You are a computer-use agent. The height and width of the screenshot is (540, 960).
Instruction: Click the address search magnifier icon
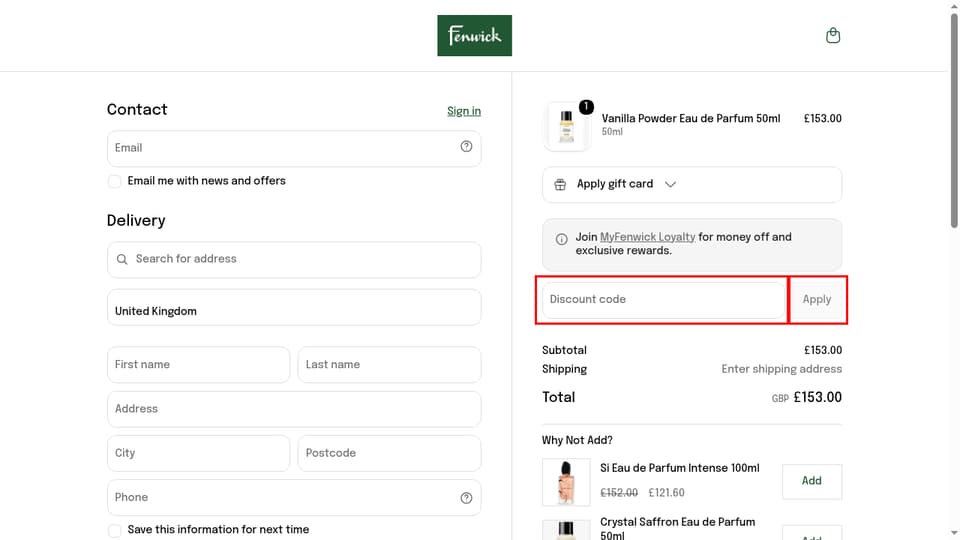click(x=122, y=259)
